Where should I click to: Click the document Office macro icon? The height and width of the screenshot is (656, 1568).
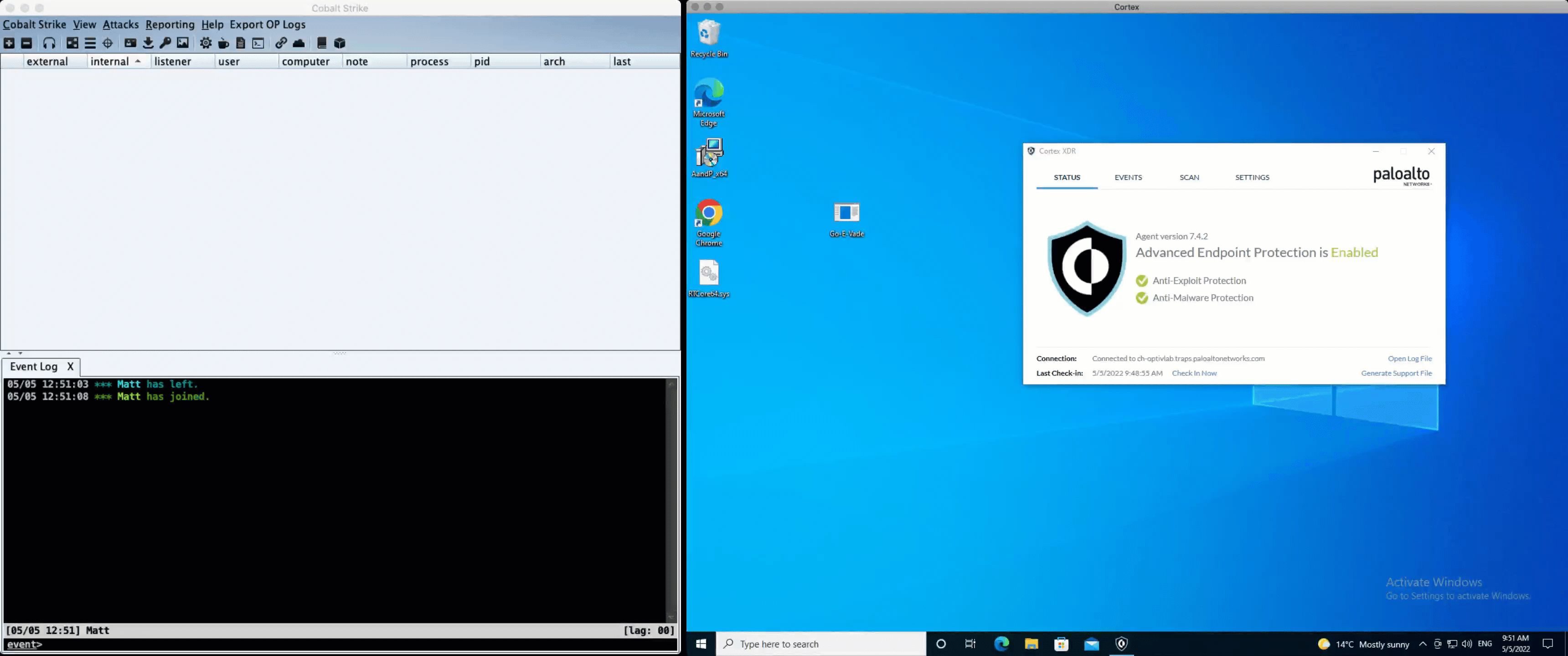click(241, 43)
